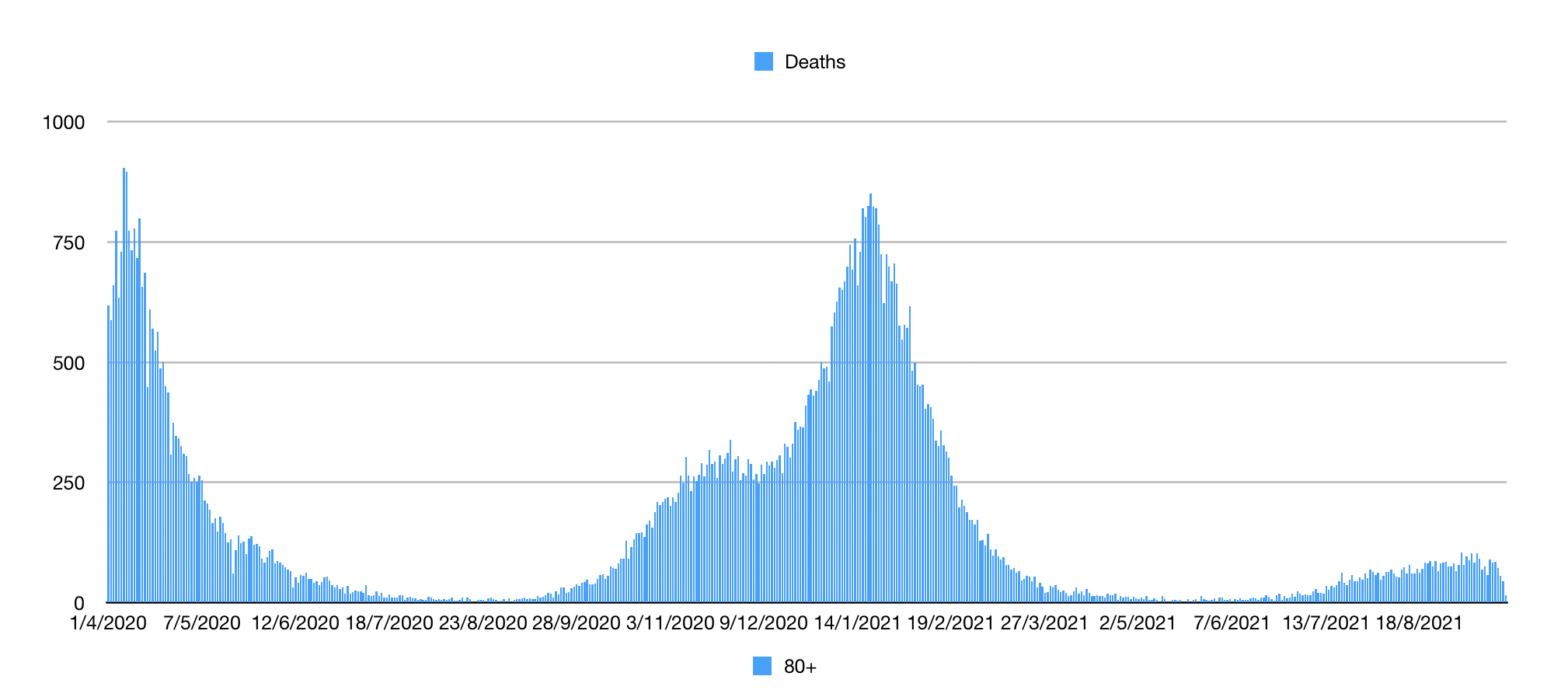1568x690 pixels.
Task: Select the 18/7/2020 date label
Action: click(x=389, y=623)
